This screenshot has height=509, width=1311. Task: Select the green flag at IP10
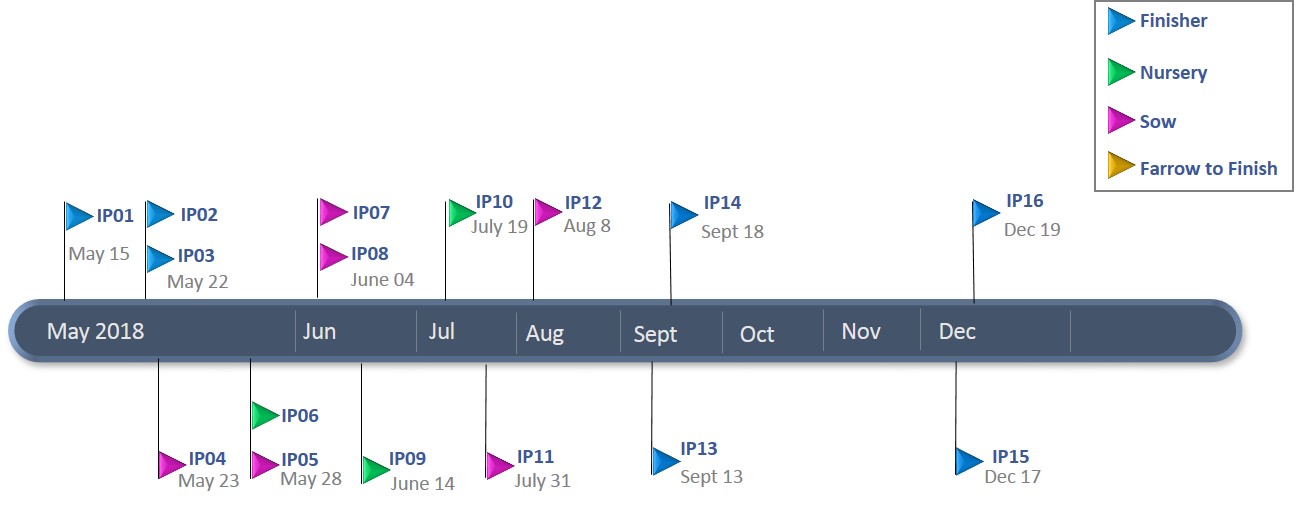pyautogui.click(x=461, y=212)
